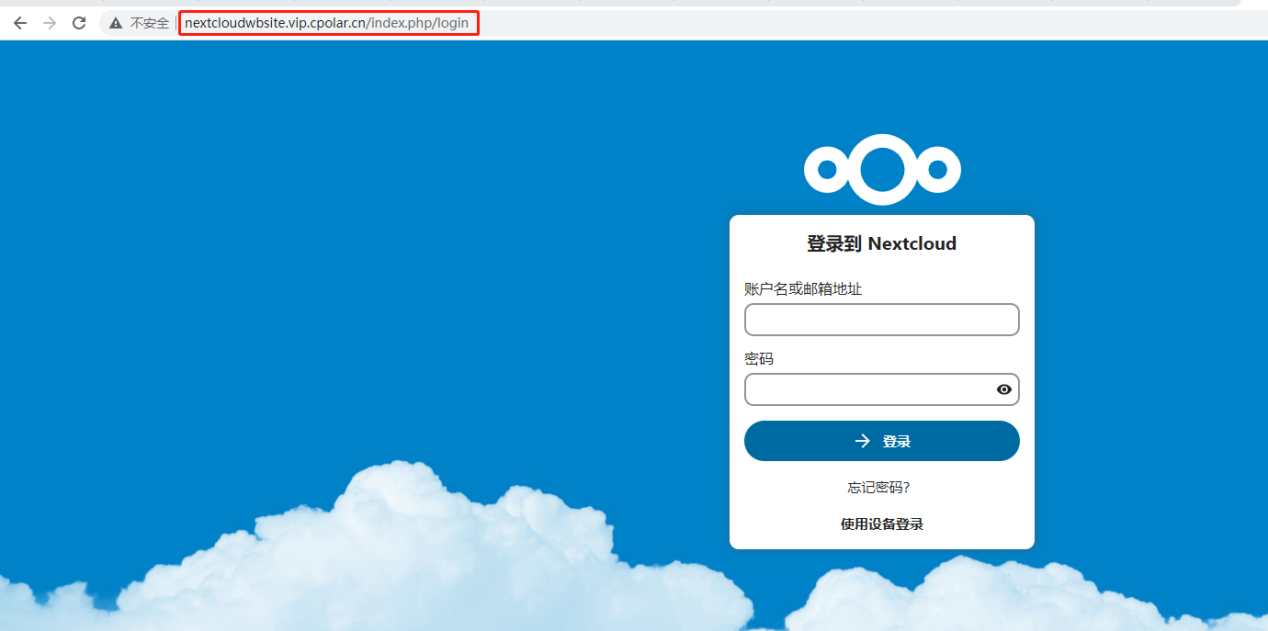This screenshot has height=631, width=1268.
Task: Click the arrow icon inside the login button
Action: click(x=862, y=440)
